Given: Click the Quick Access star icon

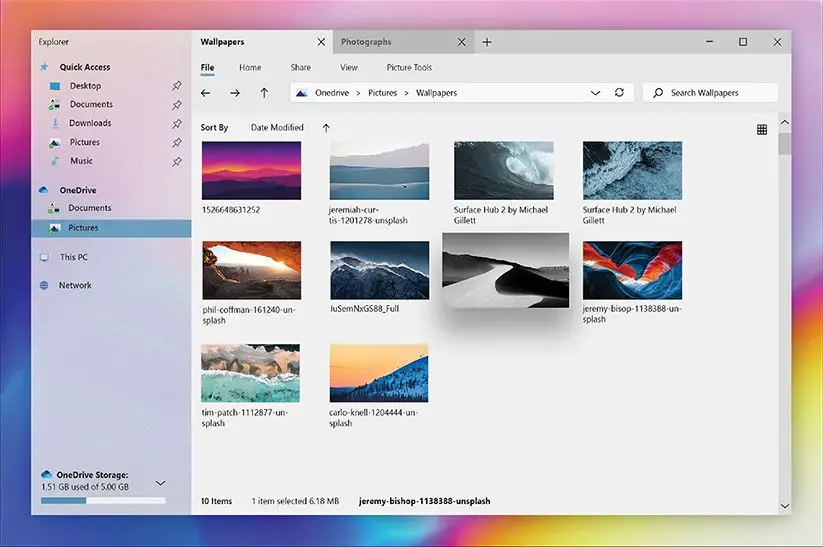Looking at the screenshot, I should [44, 67].
